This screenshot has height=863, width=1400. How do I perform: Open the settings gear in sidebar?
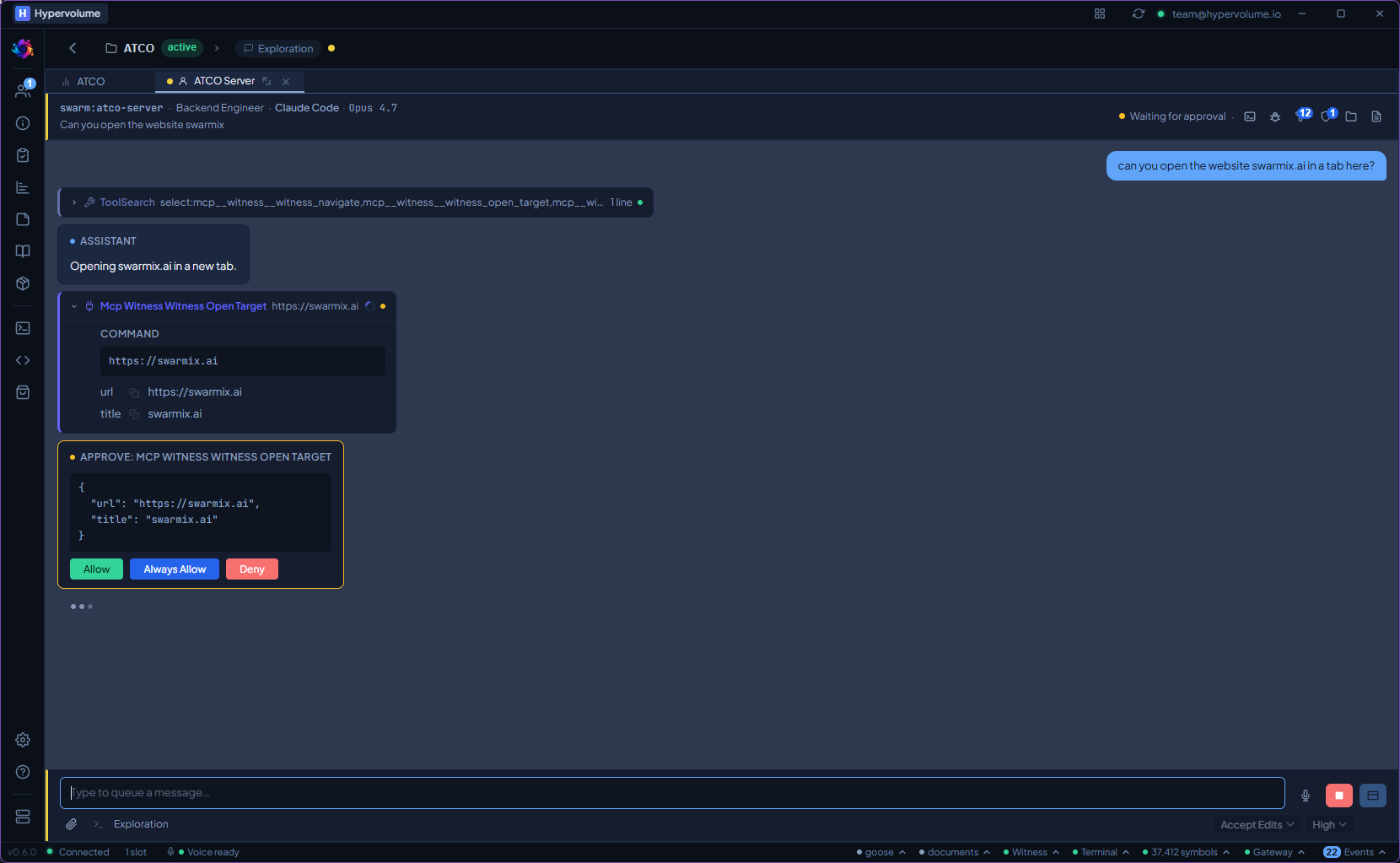[x=23, y=740]
